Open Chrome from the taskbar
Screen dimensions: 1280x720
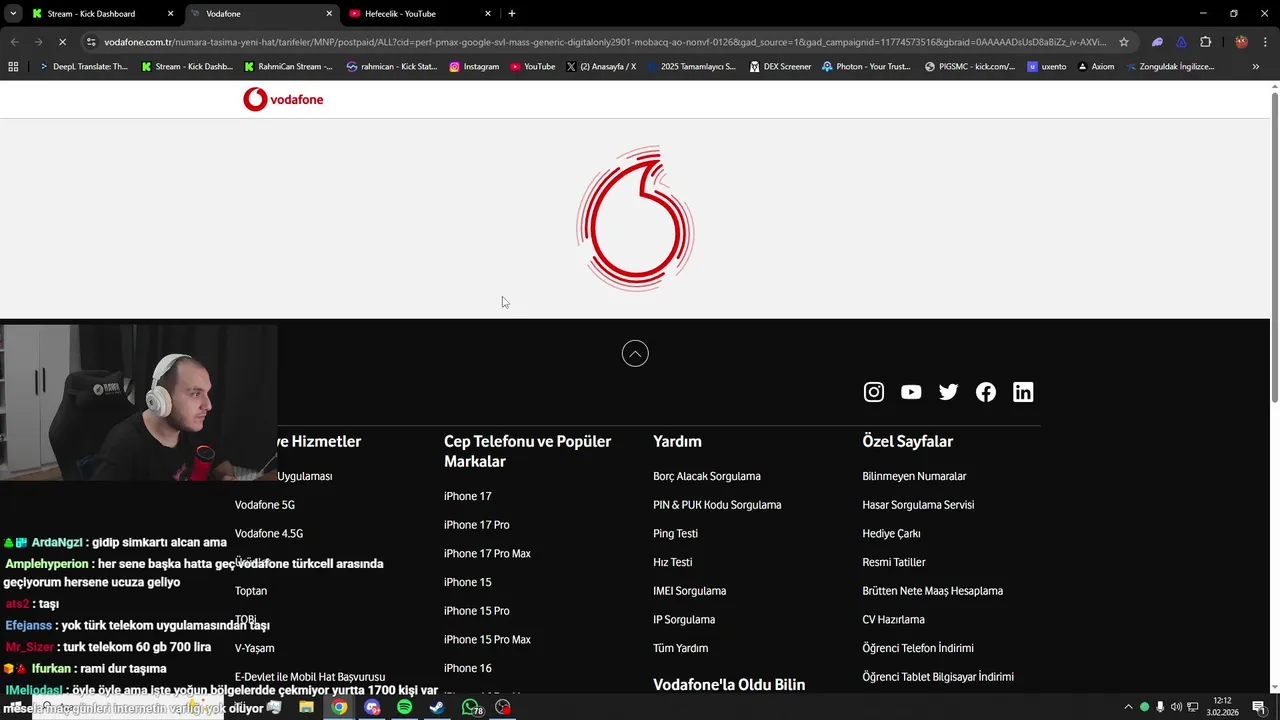340,707
